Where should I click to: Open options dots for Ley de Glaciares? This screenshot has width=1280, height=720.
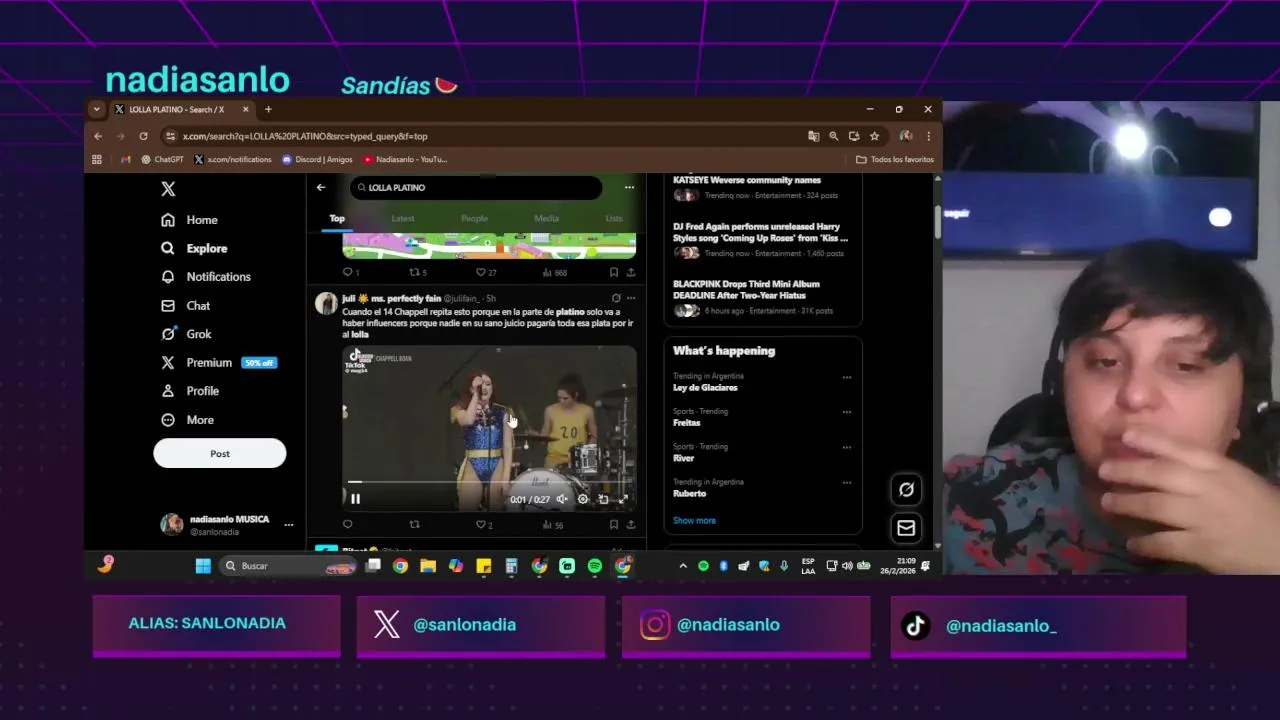pyautogui.click(x=846, y=377)
